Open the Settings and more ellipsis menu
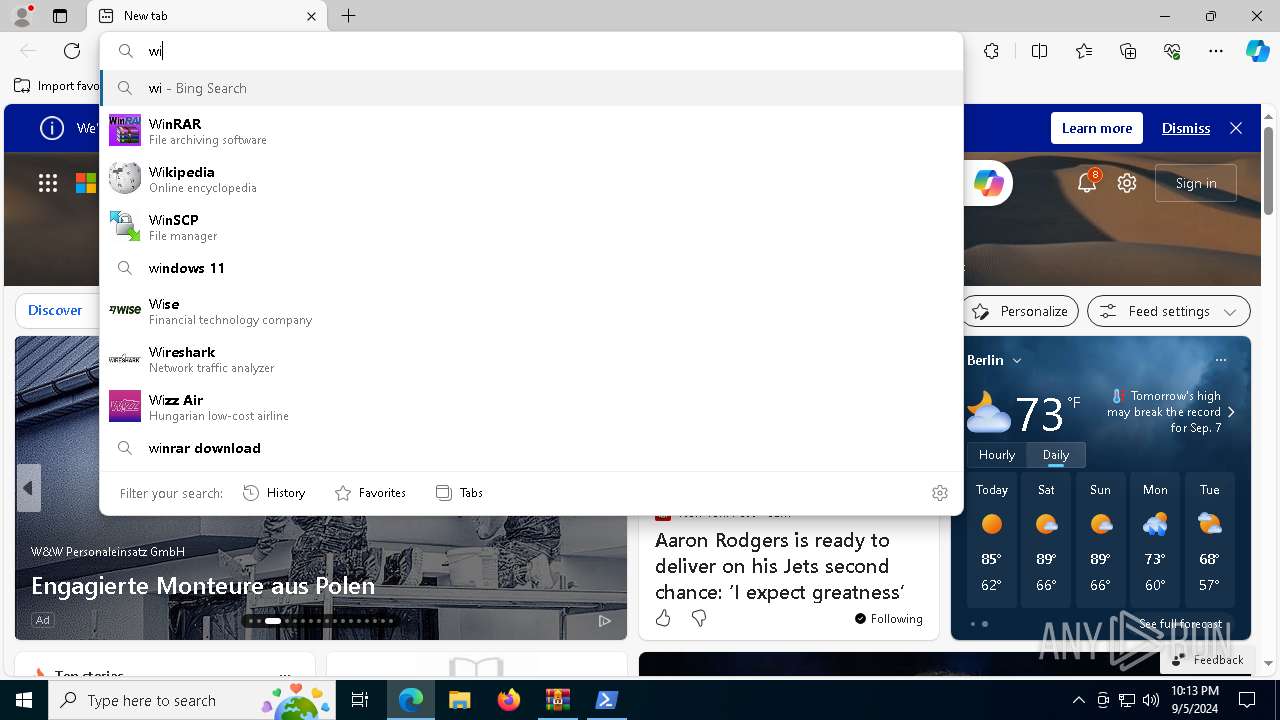 pos(1216,51)
